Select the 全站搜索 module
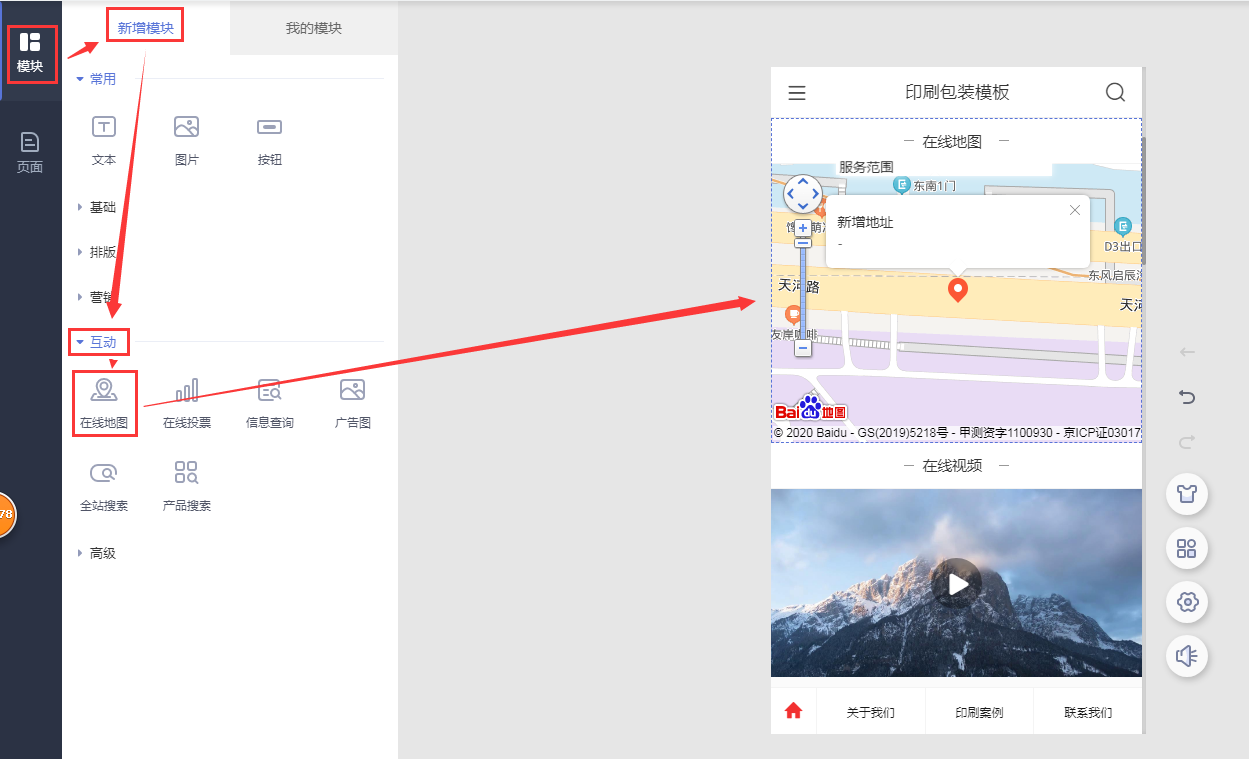The height and width of the screenshot is (759, 1249). click(104, 486)
